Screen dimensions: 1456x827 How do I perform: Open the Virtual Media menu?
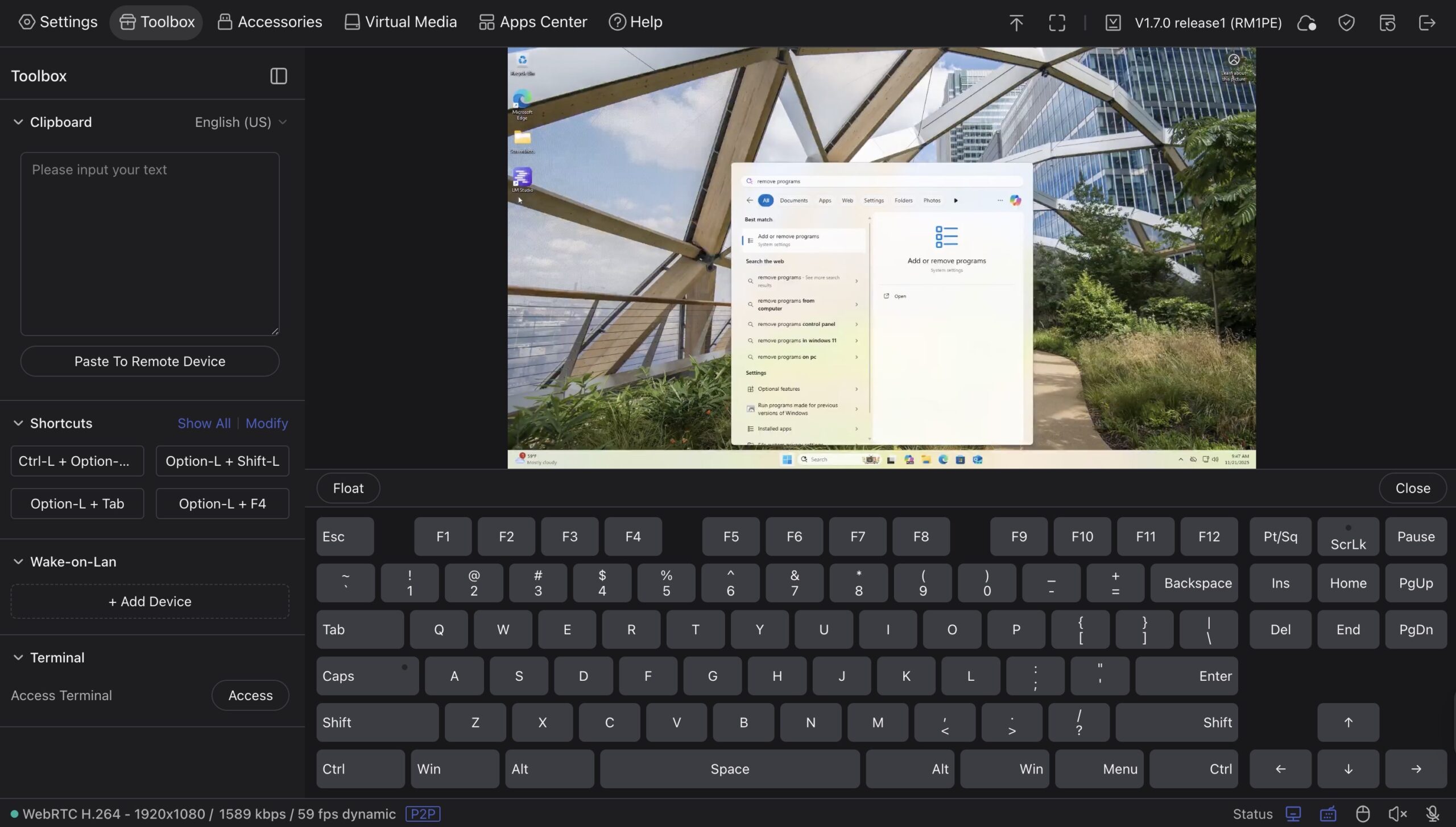(400, 22)
